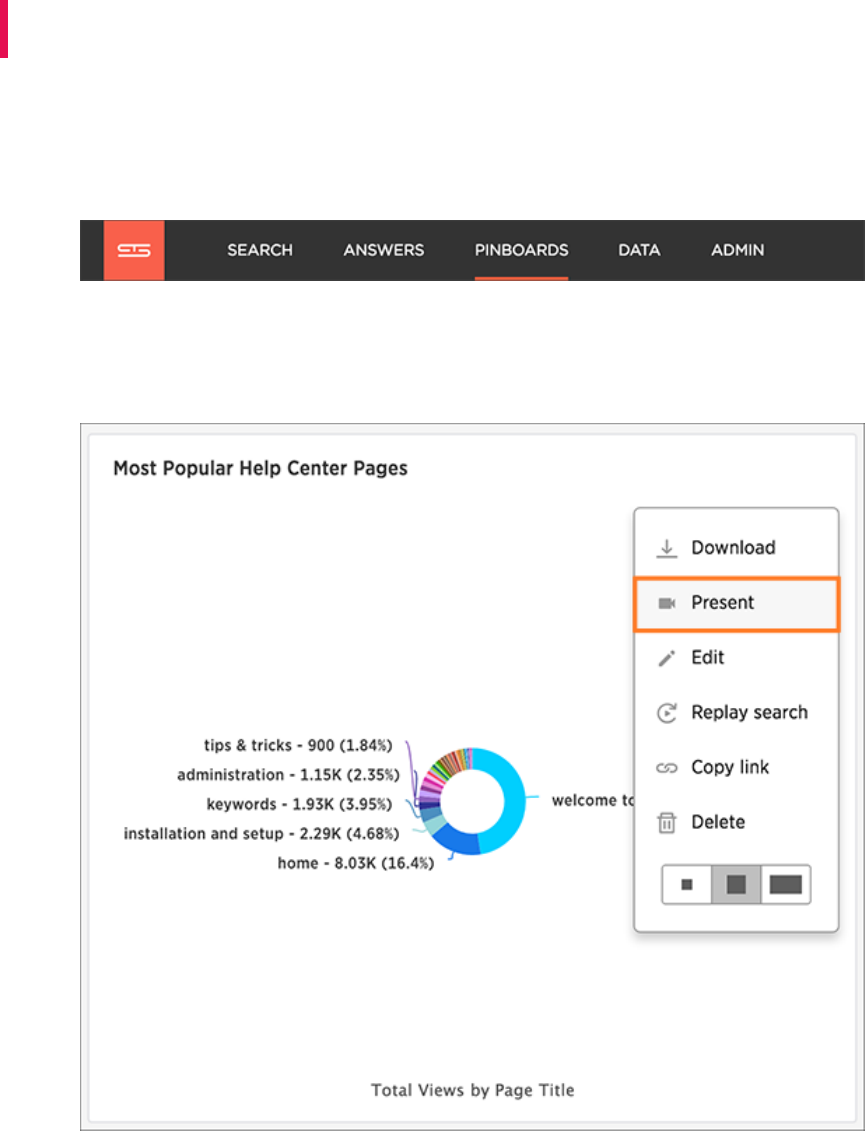The image size is (865, 1131).
Task: Click 'installation and setup - 2.29K (4.68%)' label
Action: coord(261,834)
